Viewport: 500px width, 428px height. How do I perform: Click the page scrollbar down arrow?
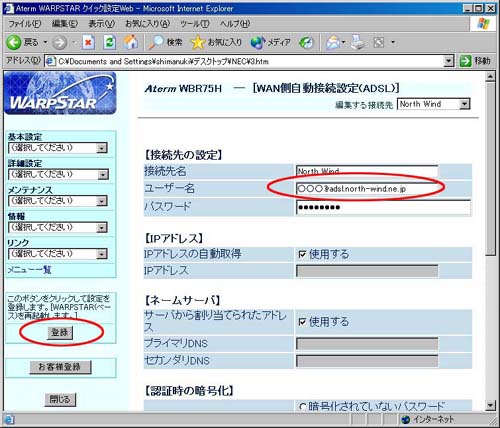(490, 406)
